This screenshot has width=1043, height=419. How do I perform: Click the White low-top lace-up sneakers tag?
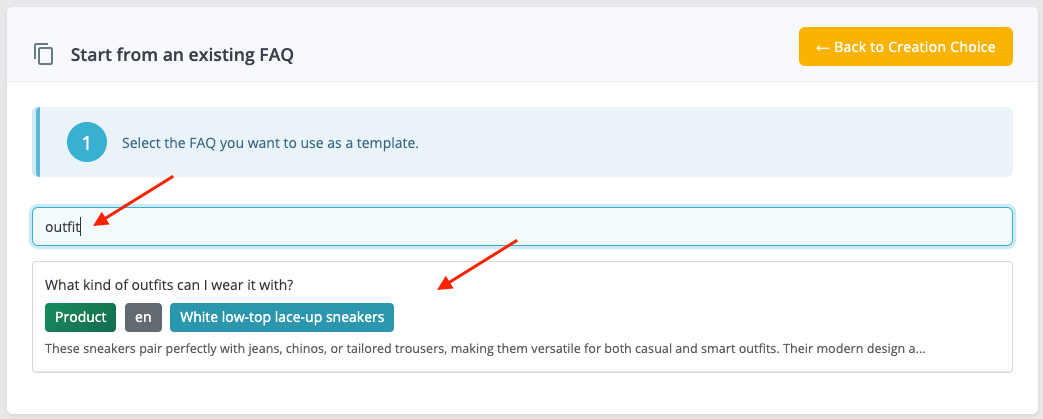click(x=281, y=317)
